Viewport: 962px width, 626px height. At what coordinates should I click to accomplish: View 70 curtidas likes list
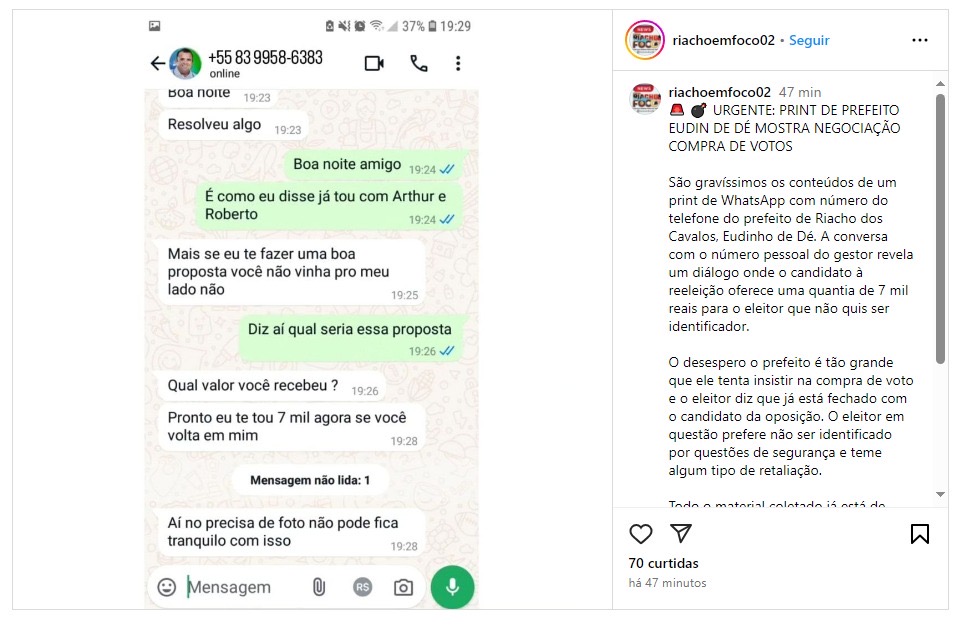663,563
